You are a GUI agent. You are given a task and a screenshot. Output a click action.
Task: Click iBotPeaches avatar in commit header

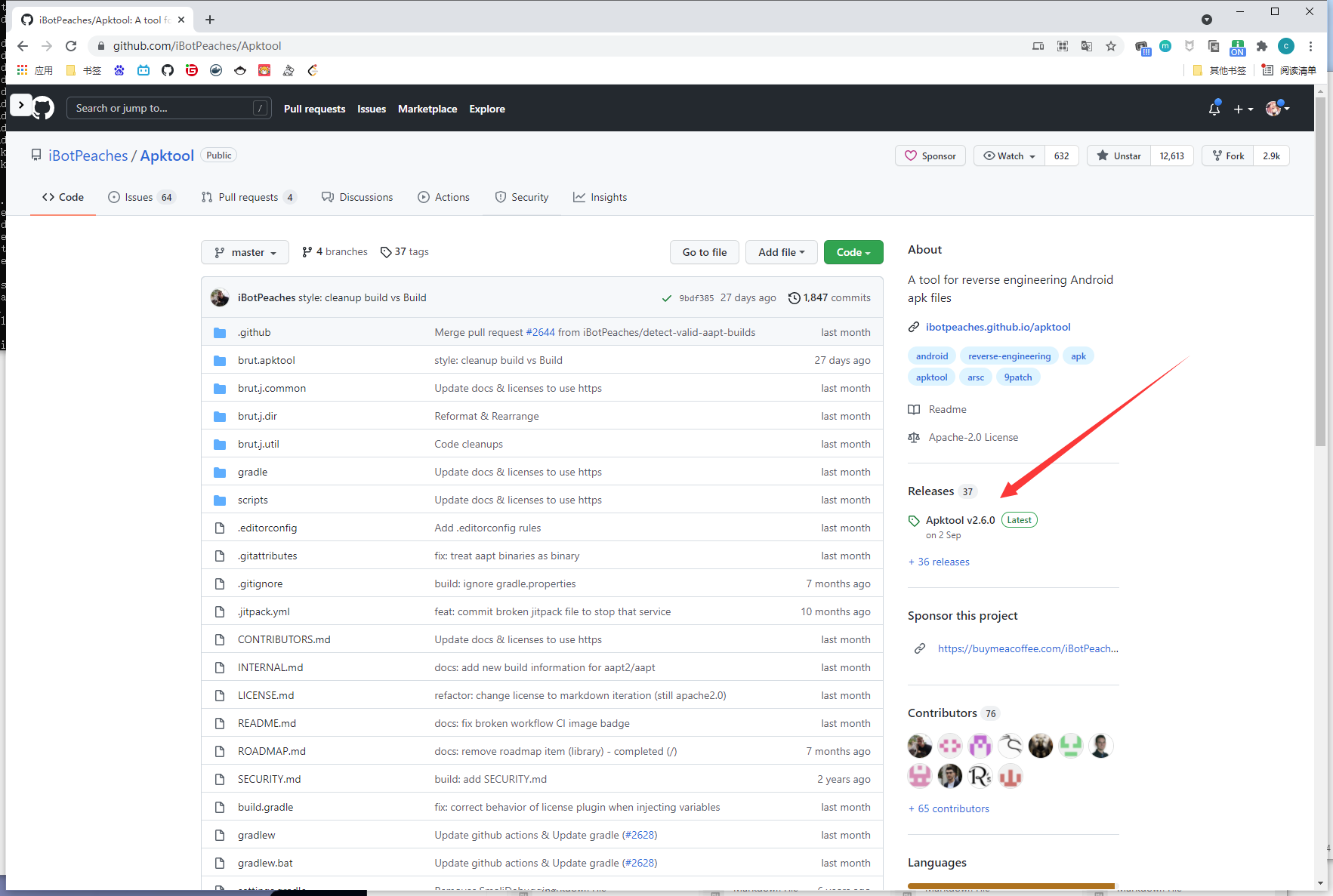[x=220, y=297]
